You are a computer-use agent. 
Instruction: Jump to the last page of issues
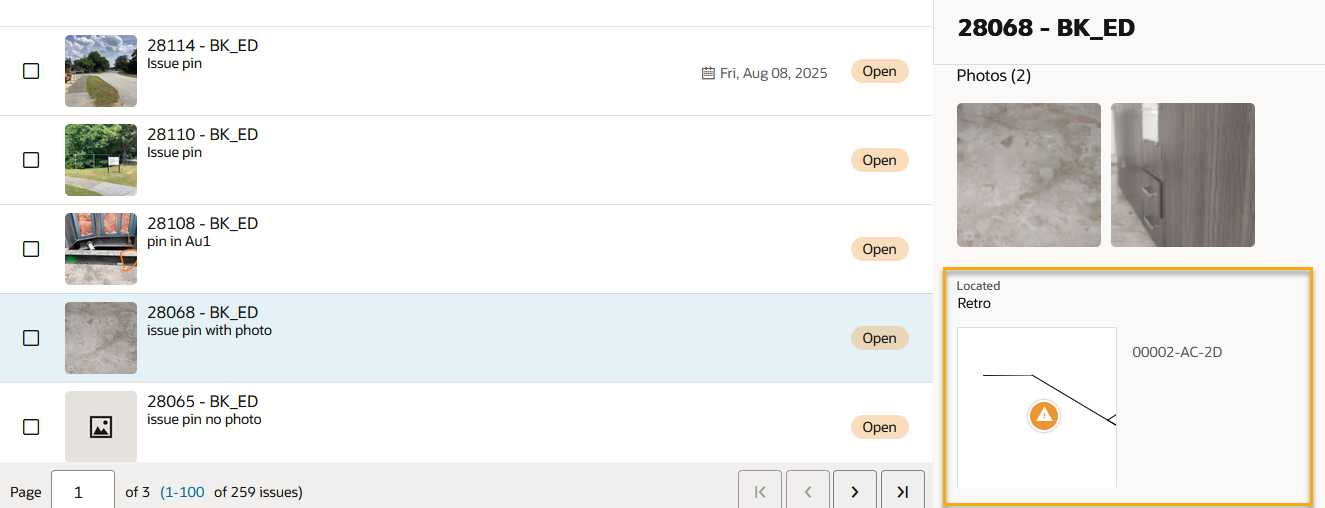(903, 491)
